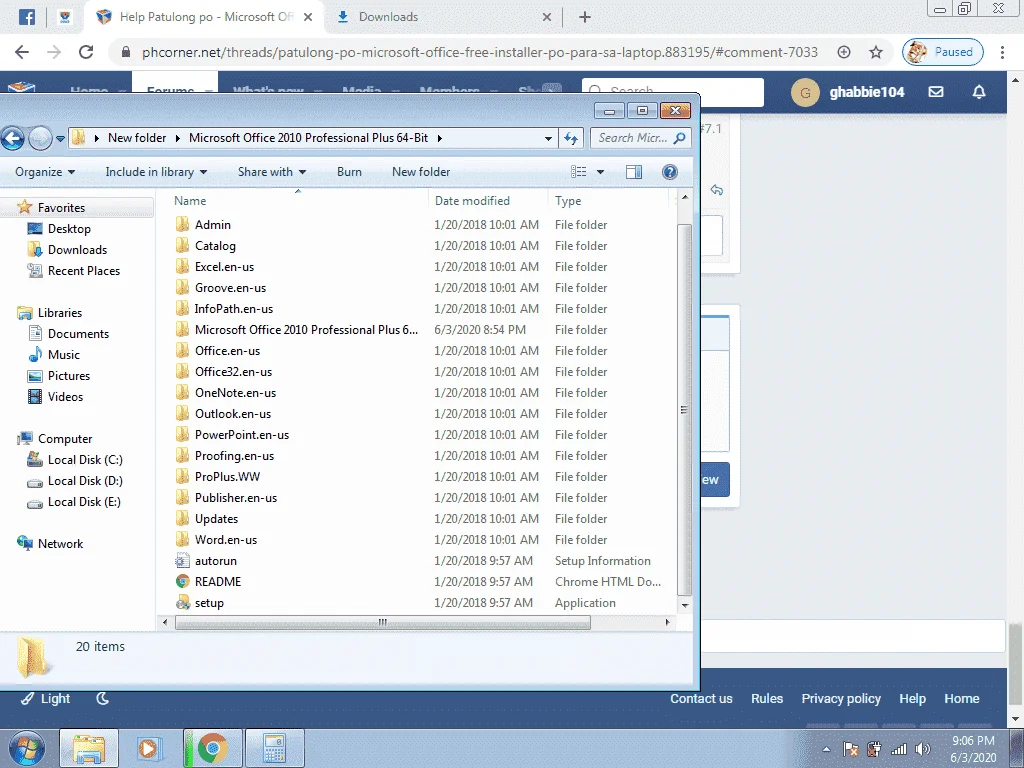Open the recent locations dropdown arrow in Explorer
Image resolution: width=1024 pixels, height=768 pixels.
click(x=60, y=138)
